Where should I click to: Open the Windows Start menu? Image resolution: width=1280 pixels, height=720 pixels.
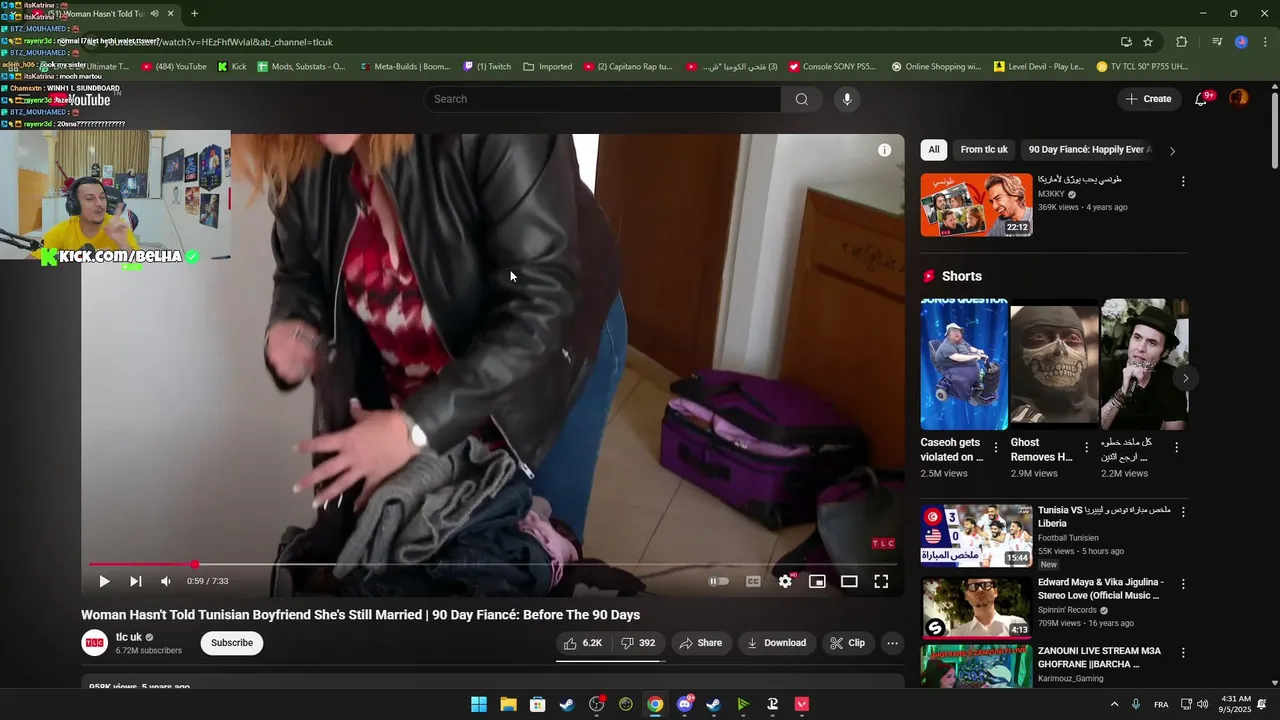point(479,704)
